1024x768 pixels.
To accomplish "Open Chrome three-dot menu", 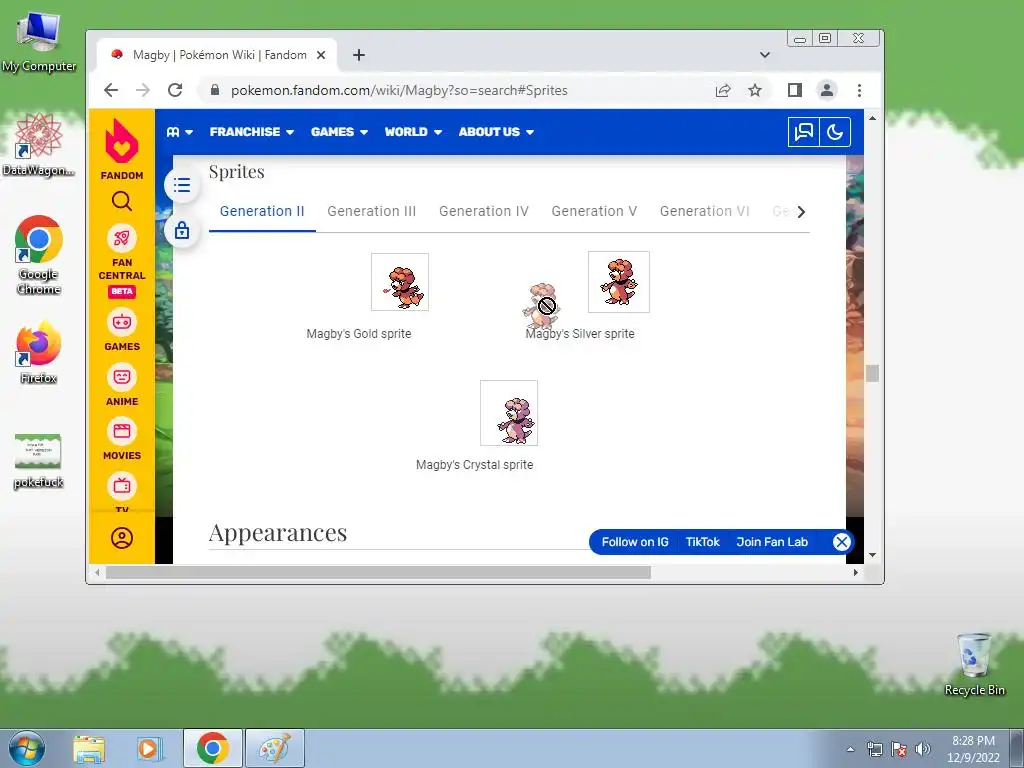I will 859,90.
